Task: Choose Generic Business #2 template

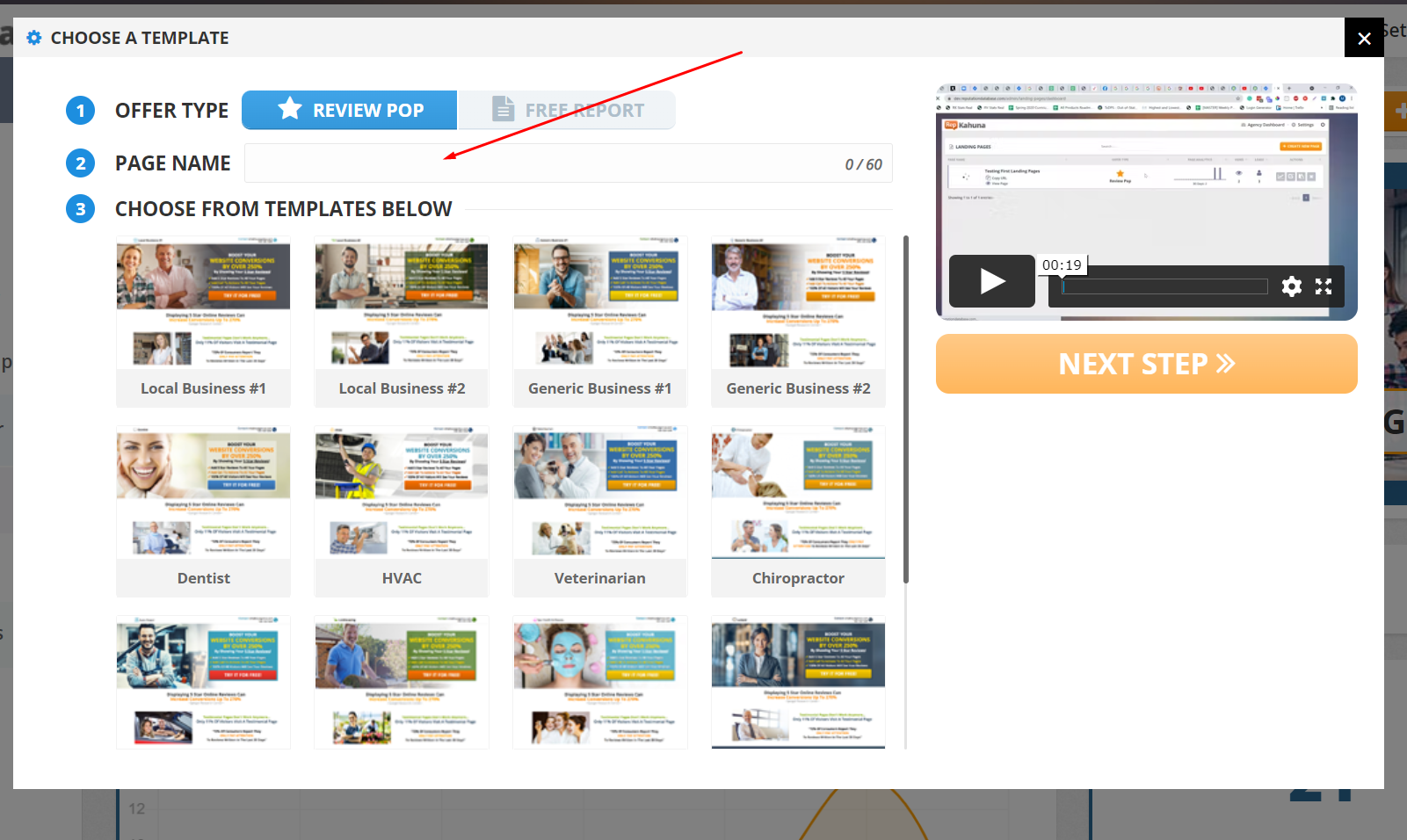Action: click(798, 322)
